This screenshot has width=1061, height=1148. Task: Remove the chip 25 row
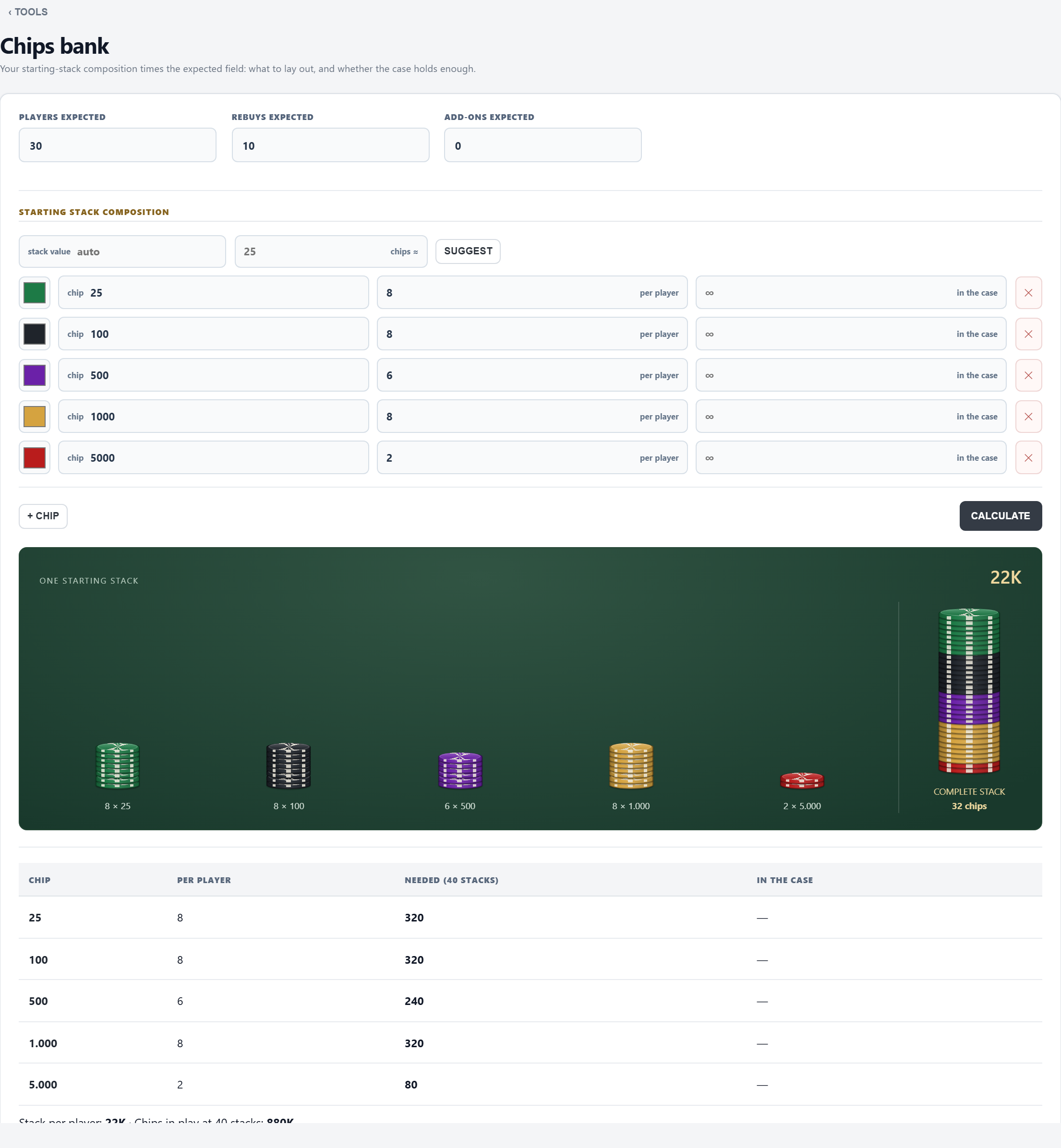[x=1028, y=293]
